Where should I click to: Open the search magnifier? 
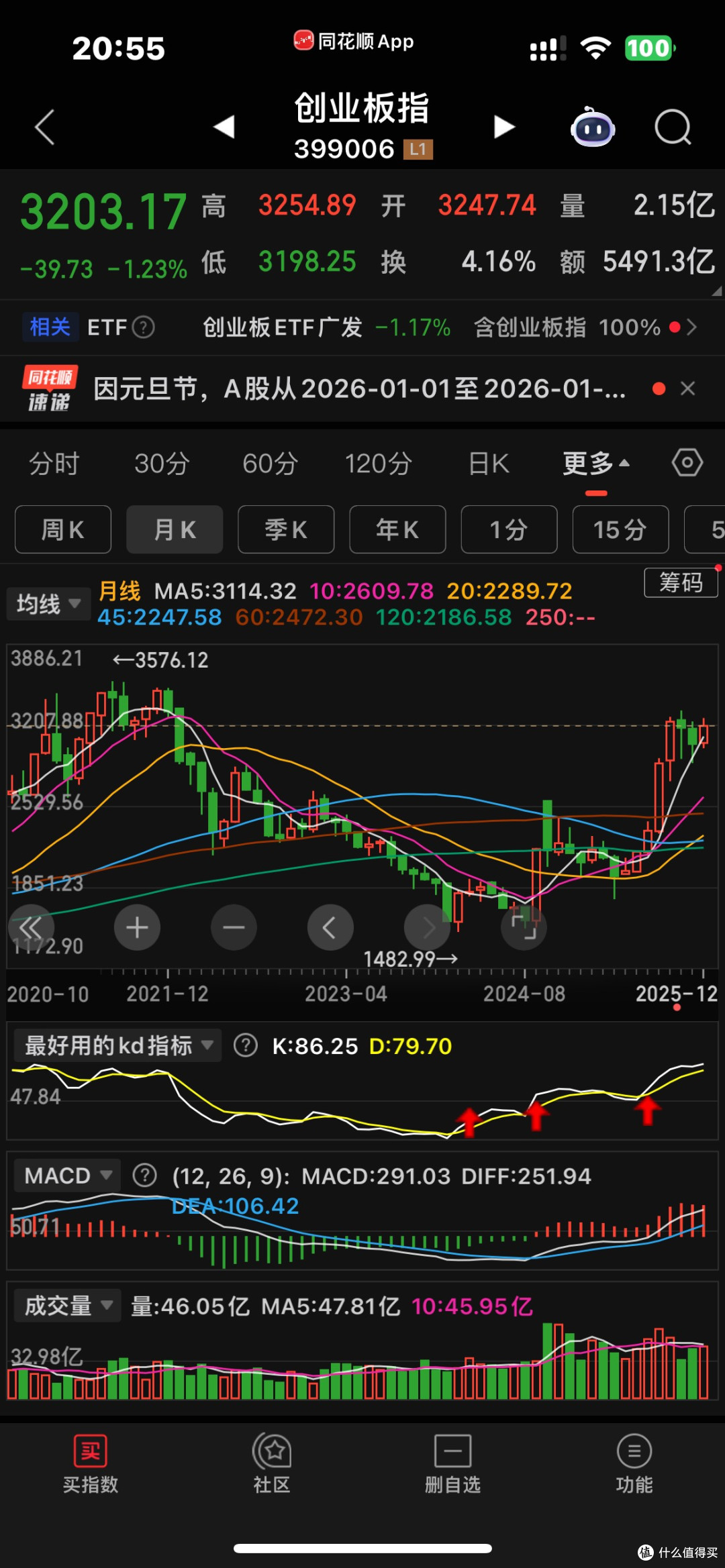[673, 127]
